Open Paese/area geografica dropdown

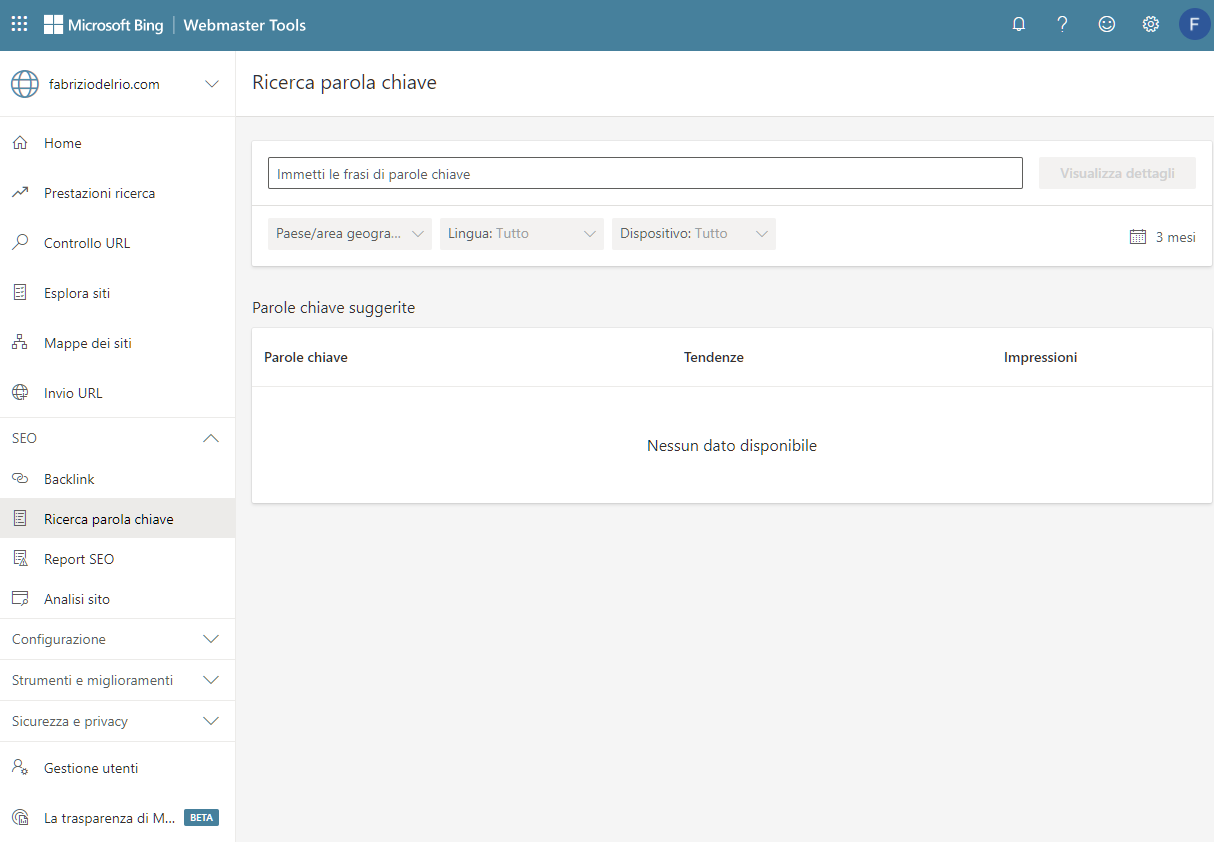pyautogui.click(x=350, y=234)
